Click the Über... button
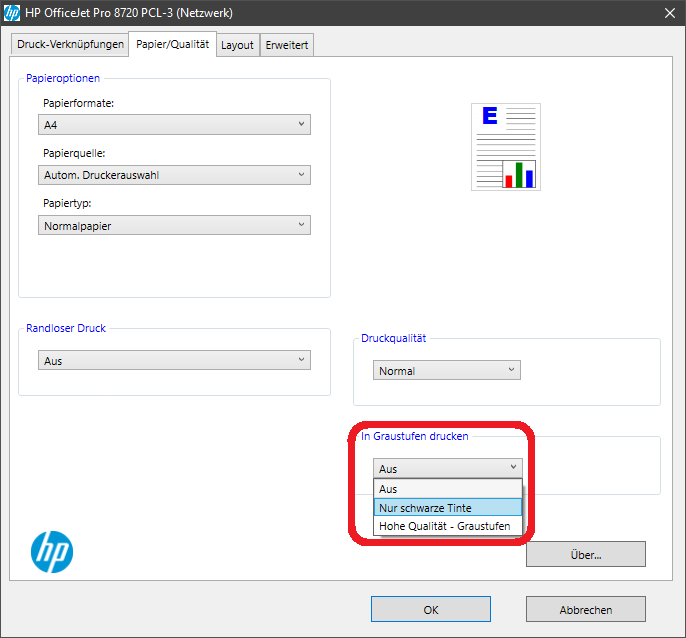Screen dimensions: 686x638 pyautogui.click(x=586, y=554)
